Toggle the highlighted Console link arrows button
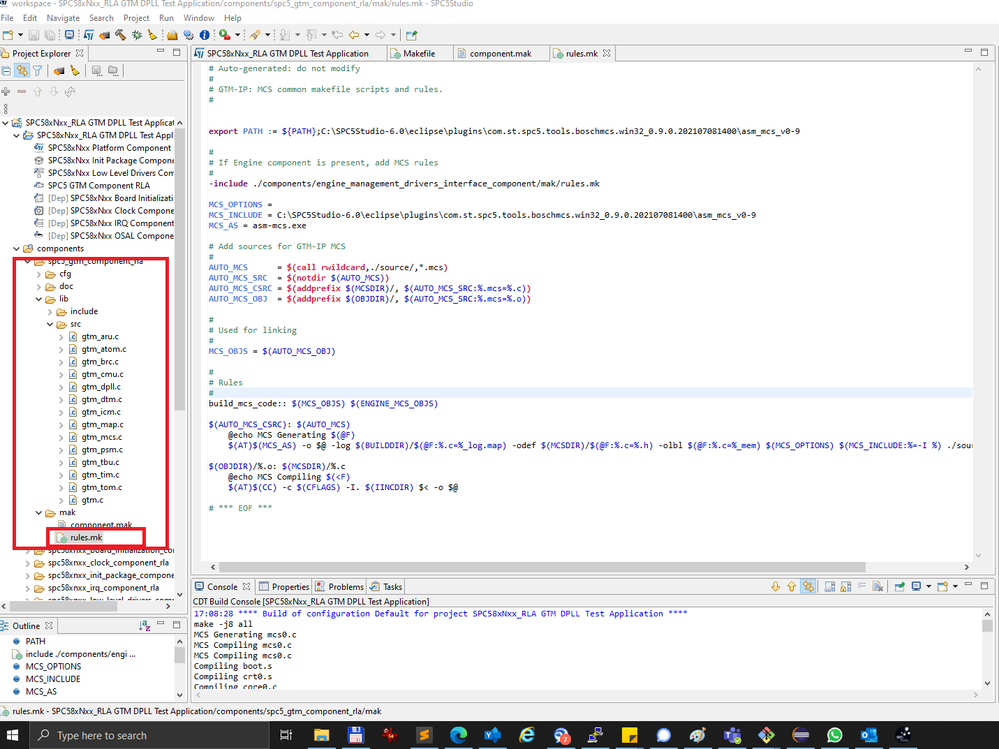This screenshot has height=749, width=999. click(808, 587)
